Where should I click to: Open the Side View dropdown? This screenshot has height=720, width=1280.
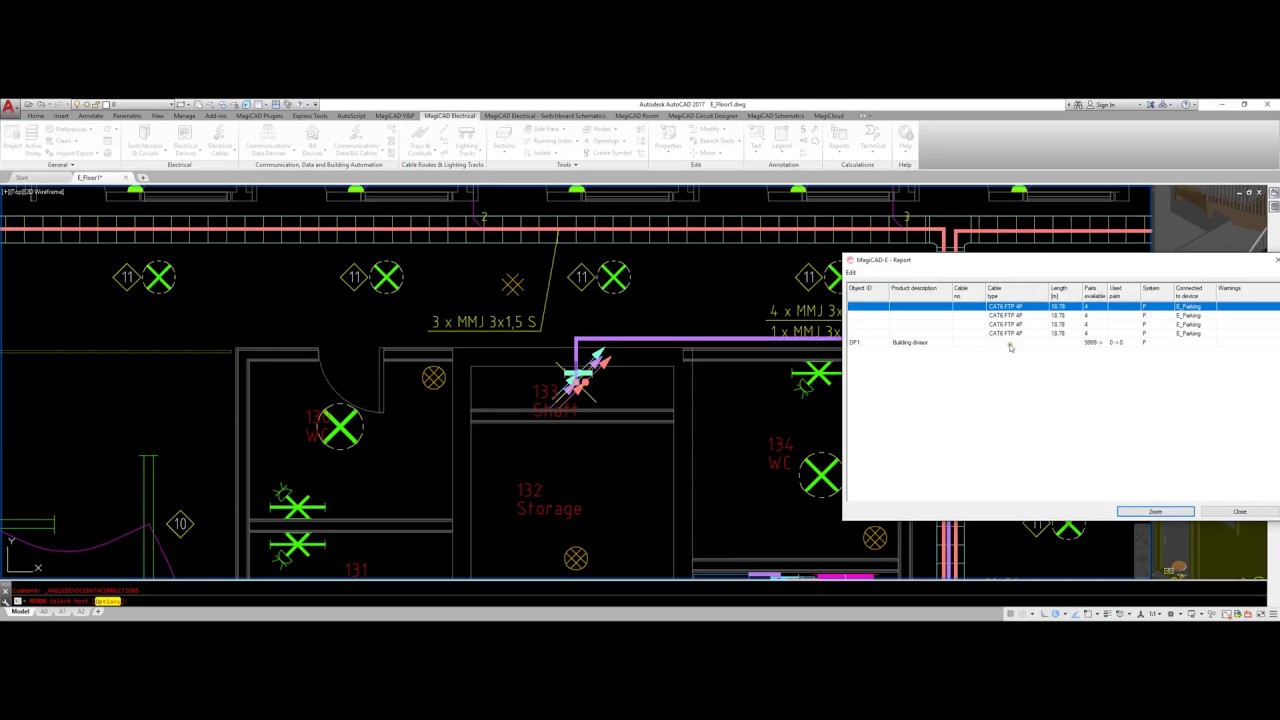(545, 129)
